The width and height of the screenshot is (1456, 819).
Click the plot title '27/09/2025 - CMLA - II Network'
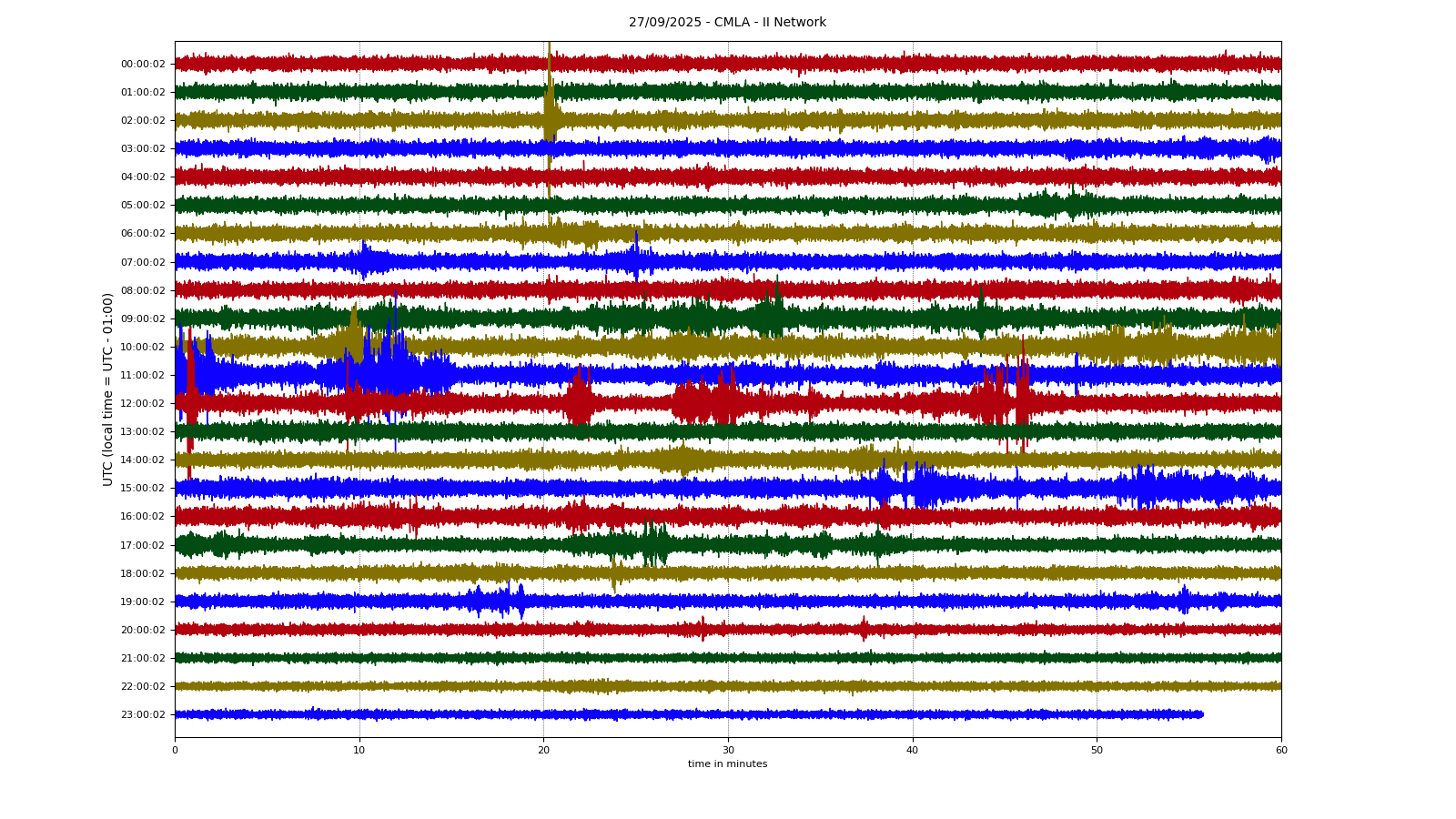coord(727,23)
